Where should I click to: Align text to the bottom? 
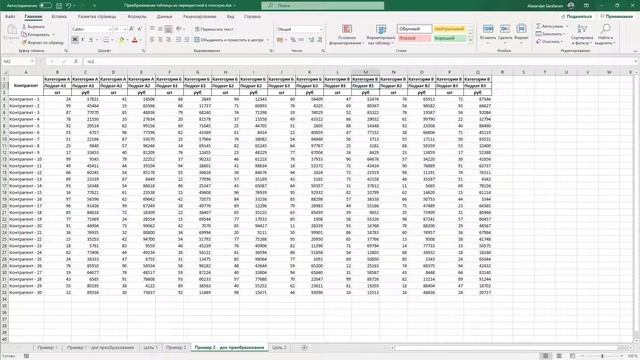[168, 29]
